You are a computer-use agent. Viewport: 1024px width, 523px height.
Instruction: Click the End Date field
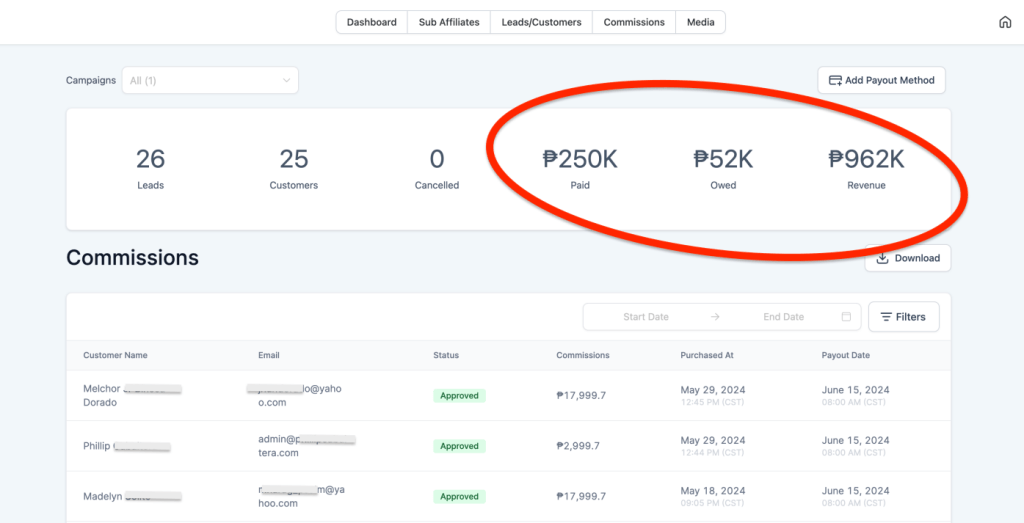pyautogui.click(x=784, y=317)
